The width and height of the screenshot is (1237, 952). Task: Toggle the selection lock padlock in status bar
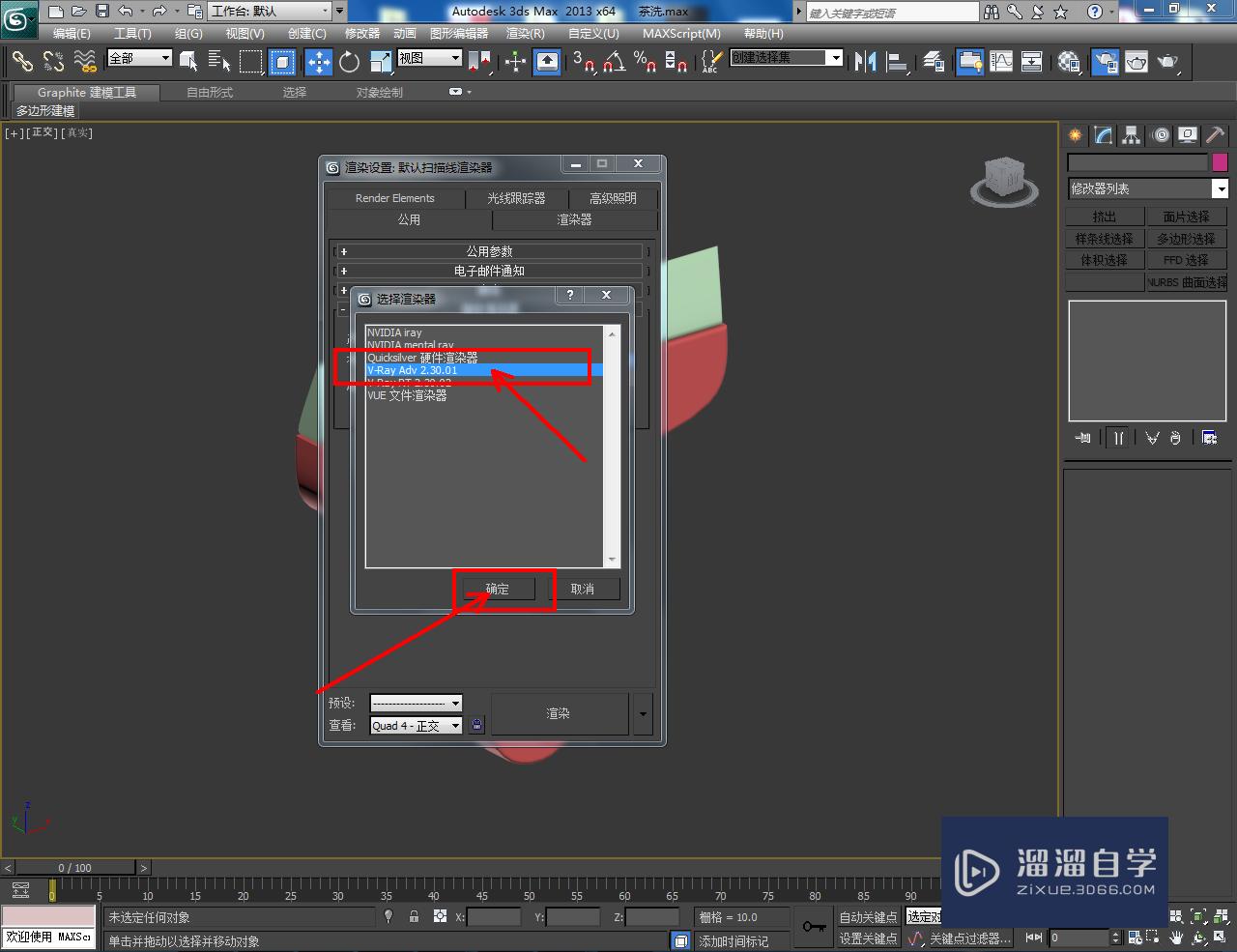pos(414,916)
